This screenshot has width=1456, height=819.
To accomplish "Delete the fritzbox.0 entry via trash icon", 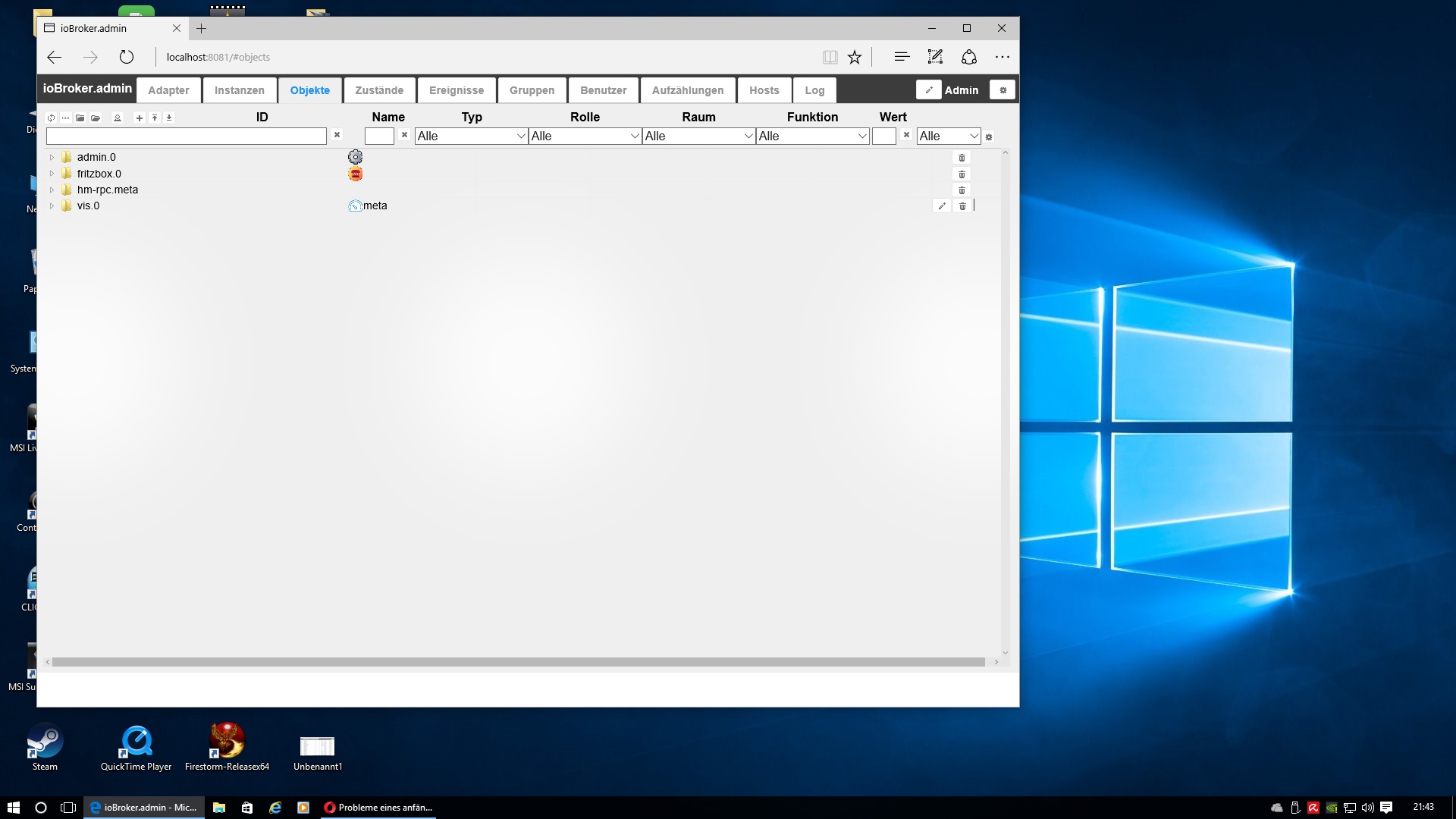I will click(x=962, y=174).
